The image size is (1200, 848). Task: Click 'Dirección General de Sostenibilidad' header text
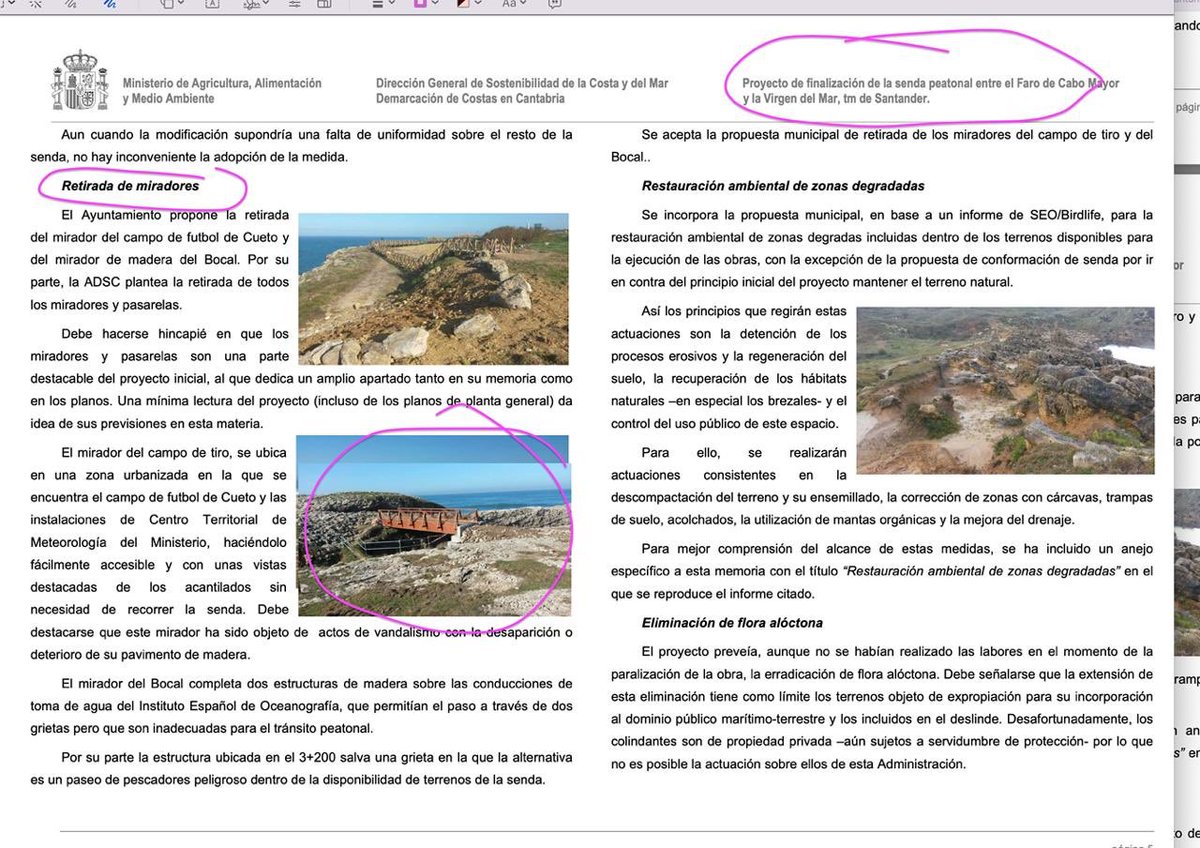[x=522, y=83]
